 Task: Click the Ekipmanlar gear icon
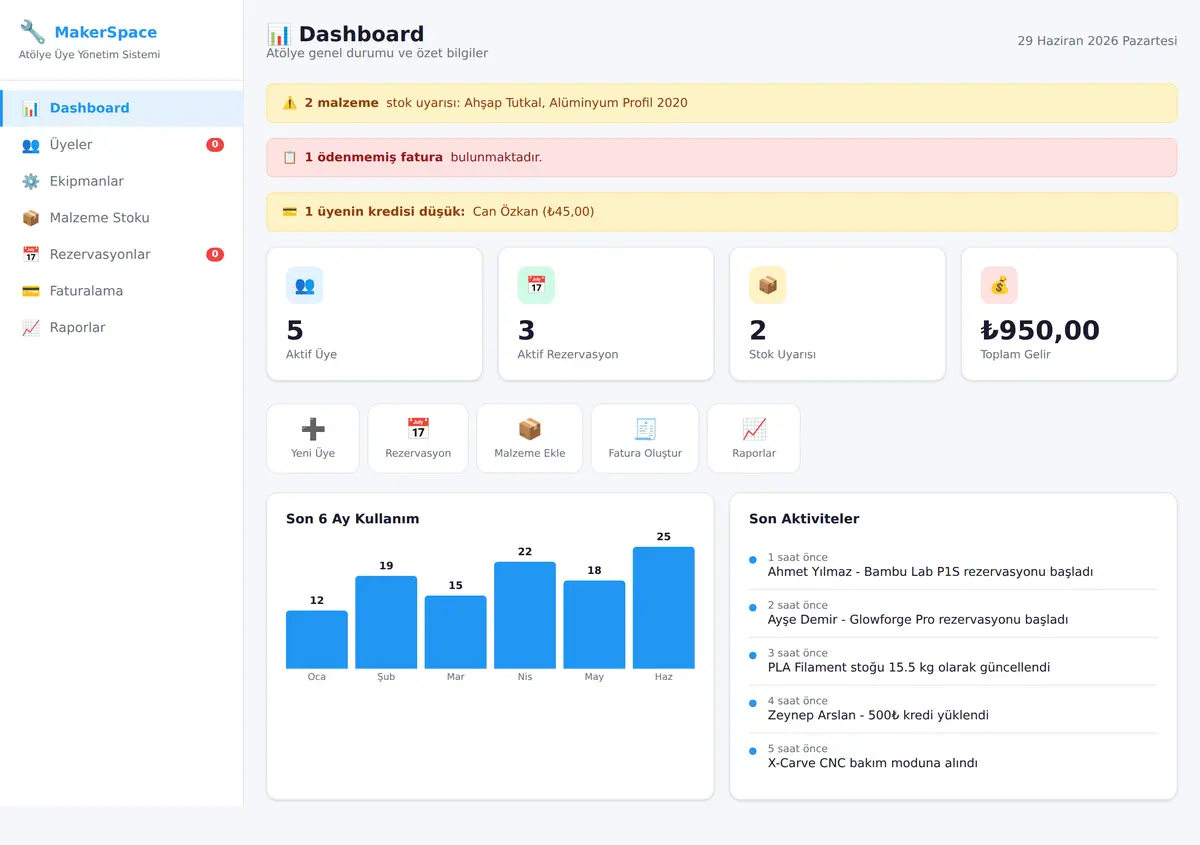point(31,181)
